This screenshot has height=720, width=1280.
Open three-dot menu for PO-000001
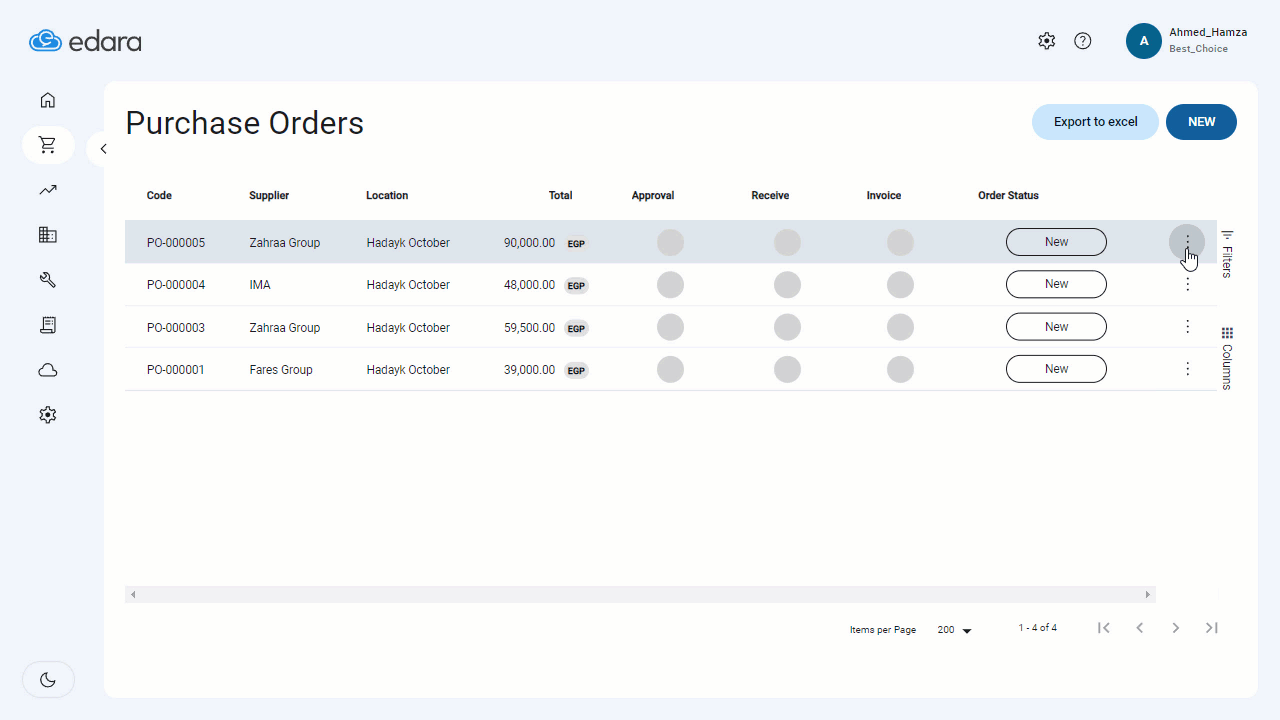click(1187, 369)
